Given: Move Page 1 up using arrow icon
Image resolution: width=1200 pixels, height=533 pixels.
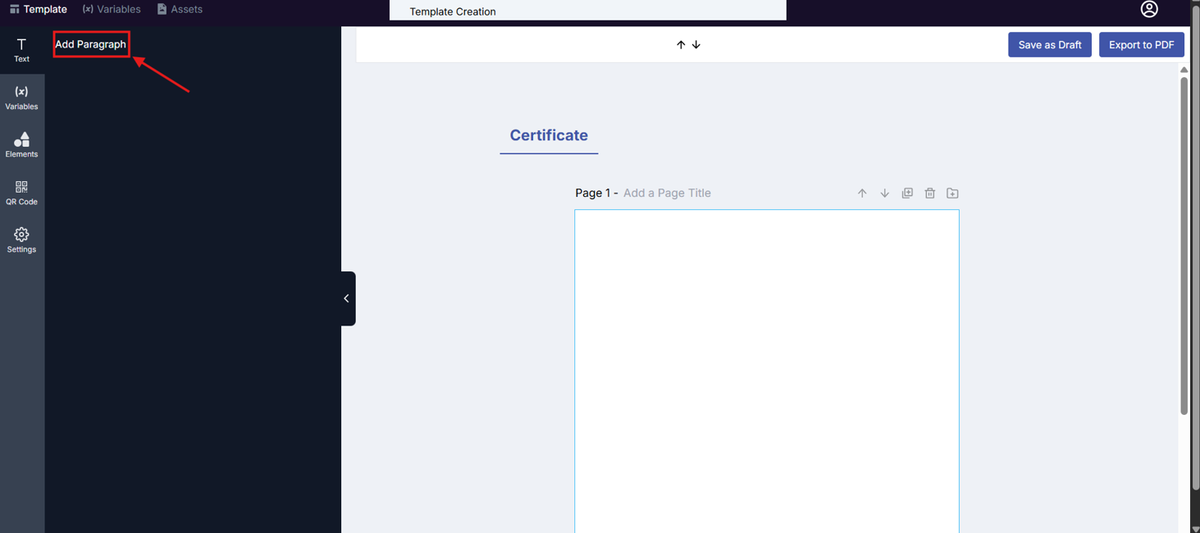Looking at the screenshot, I should pyautogui.click(x=862, y=193).
